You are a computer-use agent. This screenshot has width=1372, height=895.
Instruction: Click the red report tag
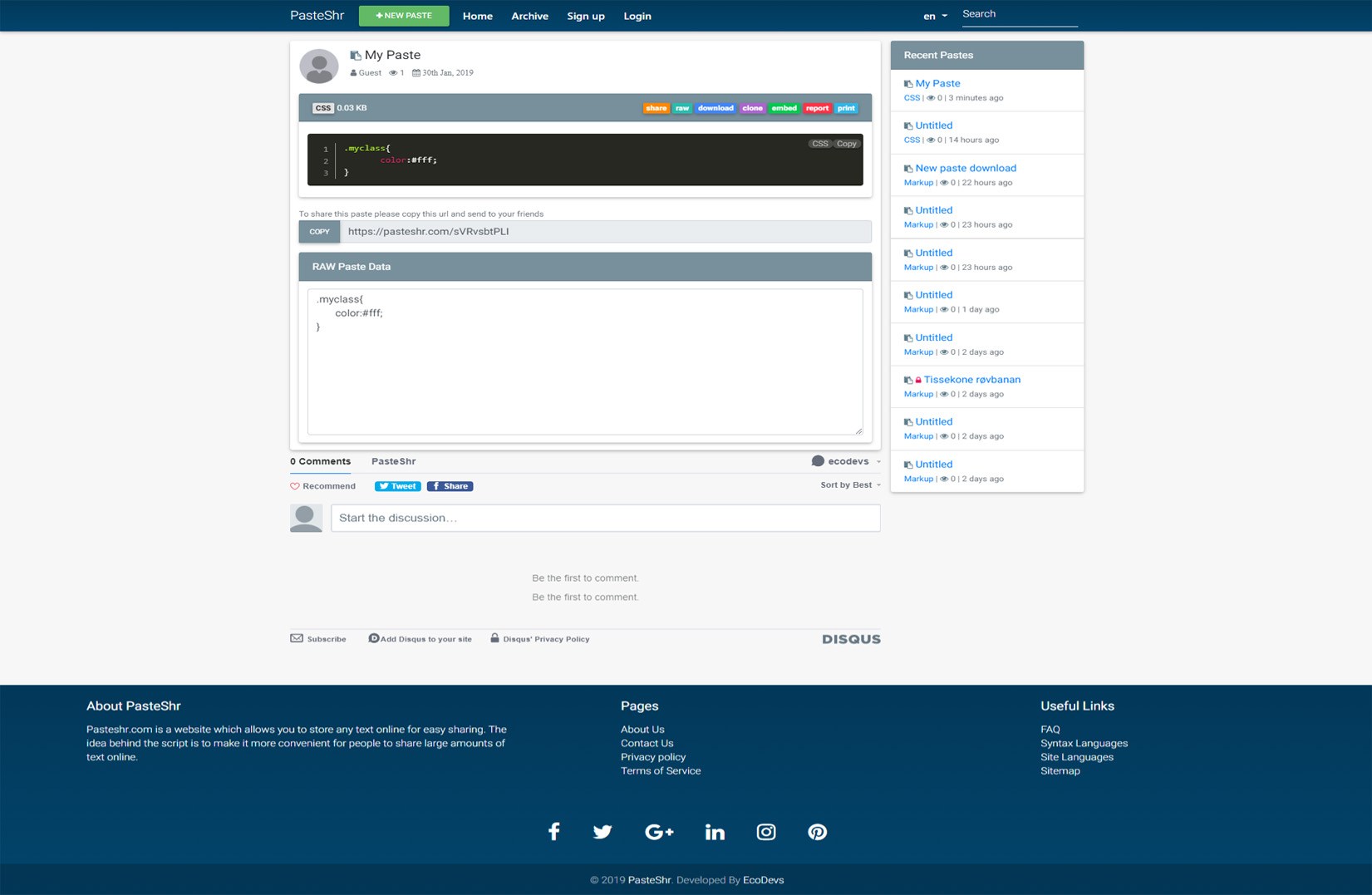click(x=817, y=108)
